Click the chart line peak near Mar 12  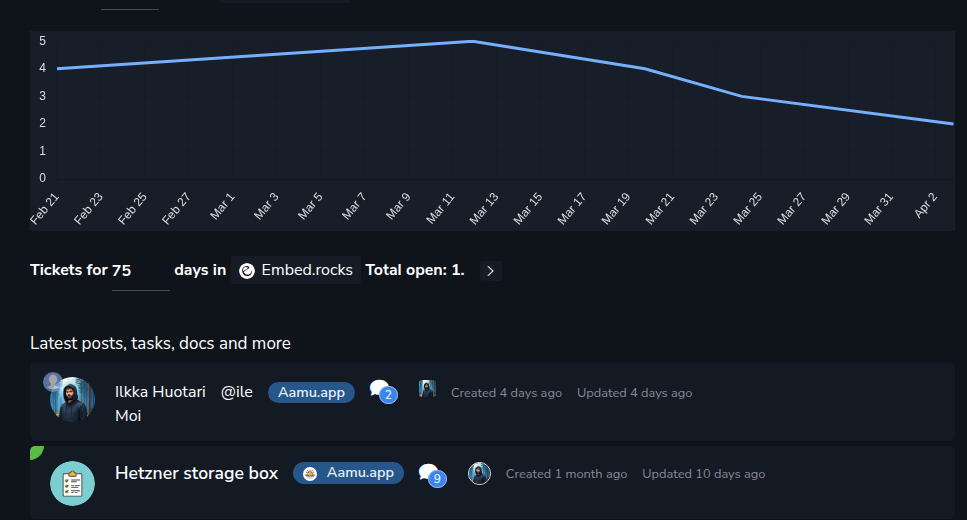472,41
